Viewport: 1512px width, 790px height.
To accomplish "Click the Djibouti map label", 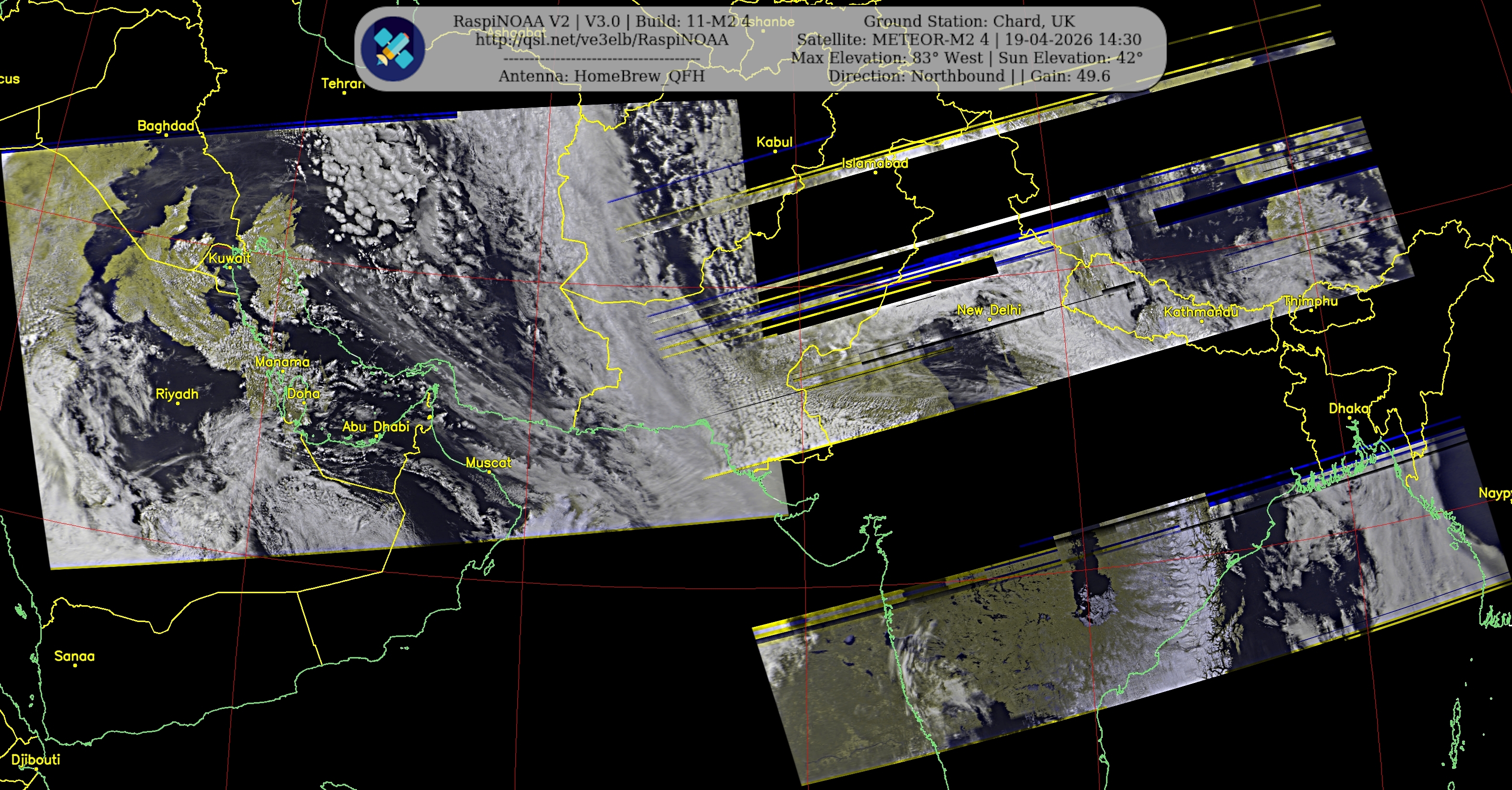I will [x=36, y=759].
